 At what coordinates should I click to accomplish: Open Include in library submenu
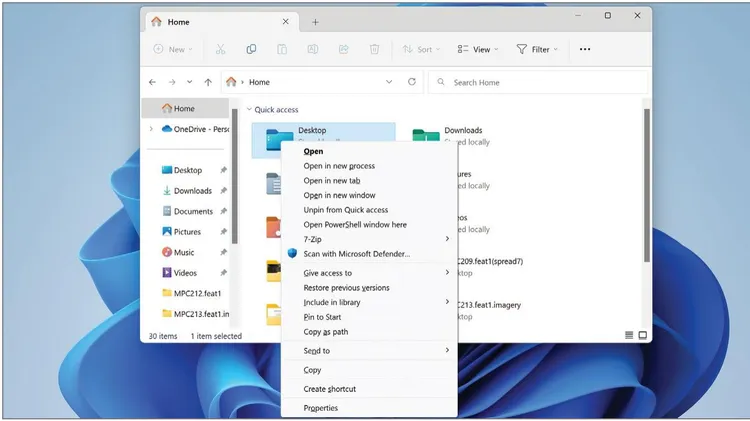click(x=370, y=302)
